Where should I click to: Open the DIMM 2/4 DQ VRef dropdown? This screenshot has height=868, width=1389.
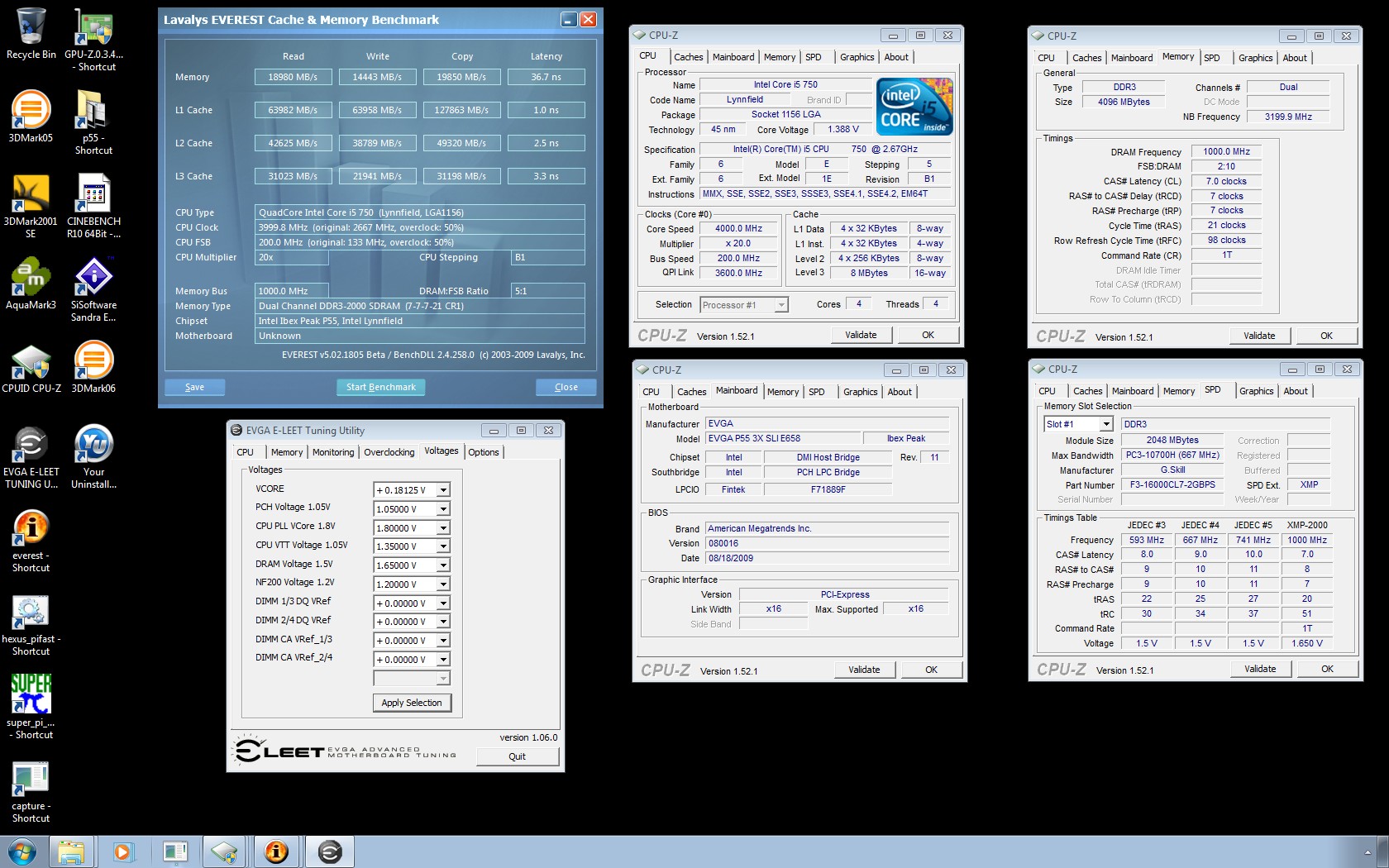(x=443, y=622)
